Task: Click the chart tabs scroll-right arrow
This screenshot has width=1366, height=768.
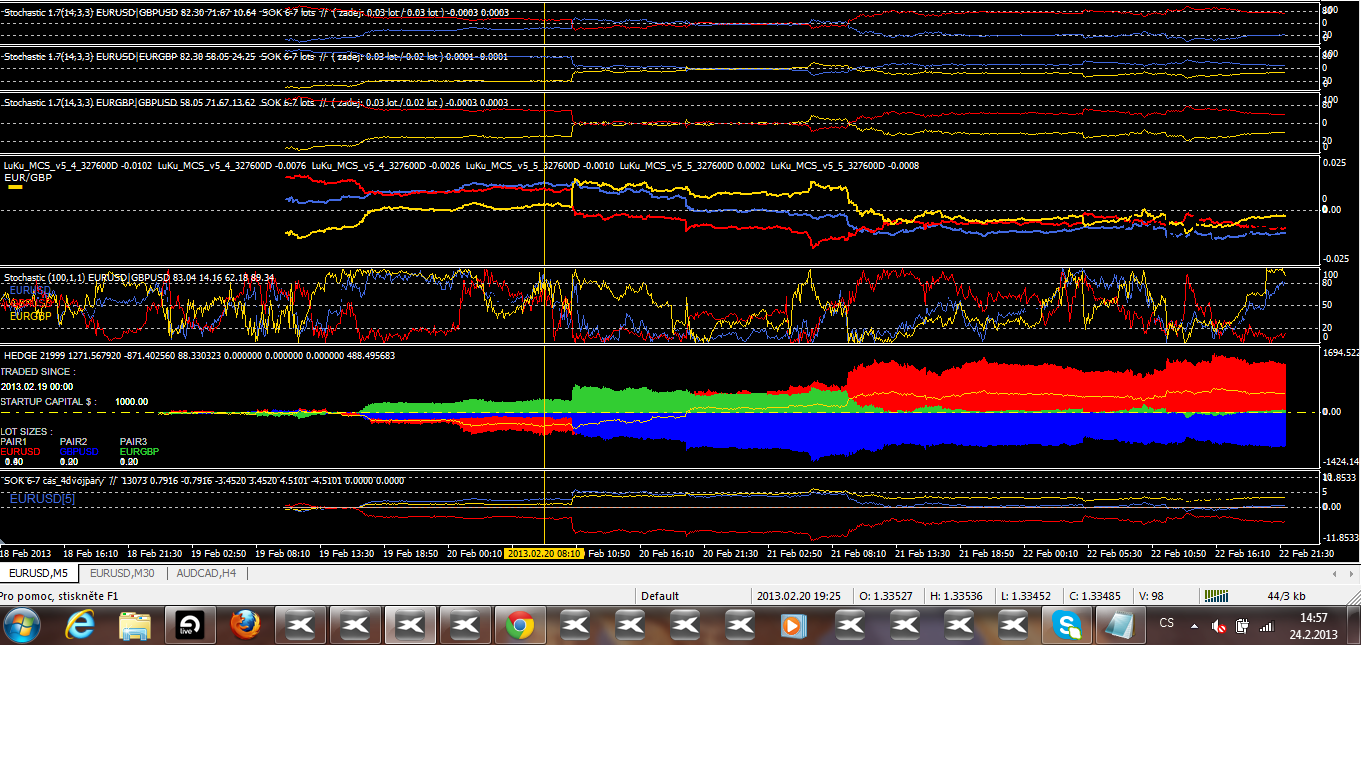Action: point(1353,574)
